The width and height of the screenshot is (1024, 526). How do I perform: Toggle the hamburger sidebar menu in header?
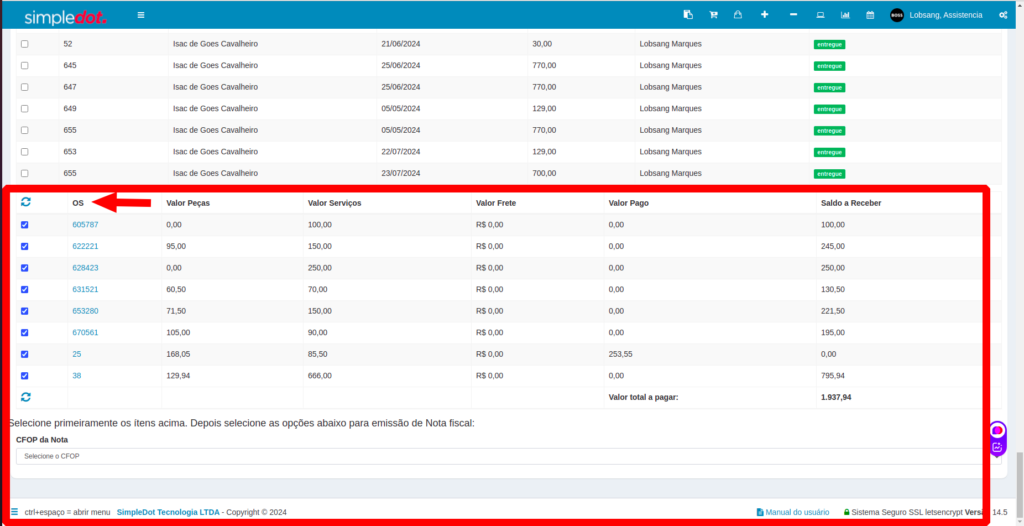point(141,15)
